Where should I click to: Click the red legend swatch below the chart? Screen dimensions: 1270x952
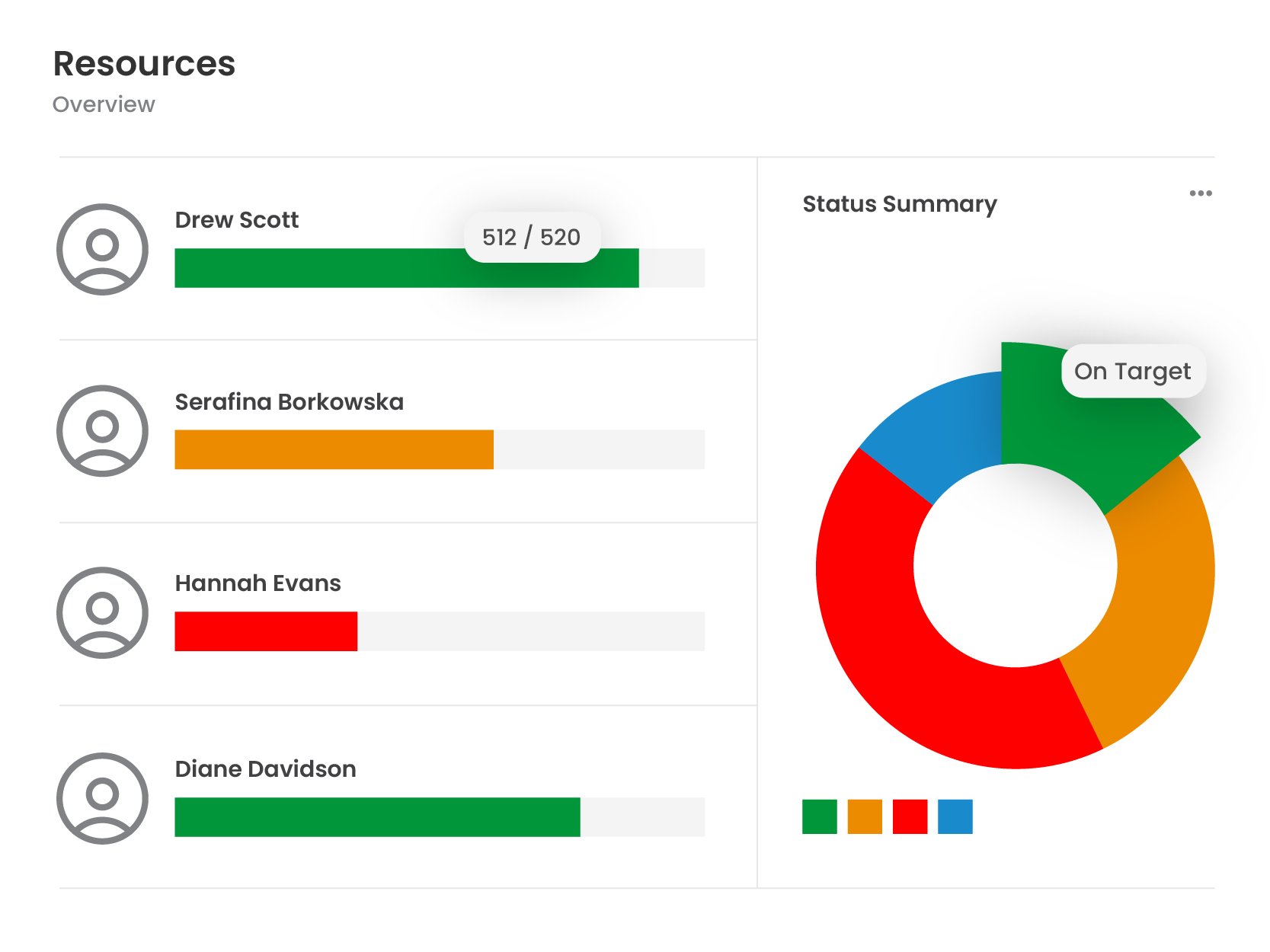910,817
